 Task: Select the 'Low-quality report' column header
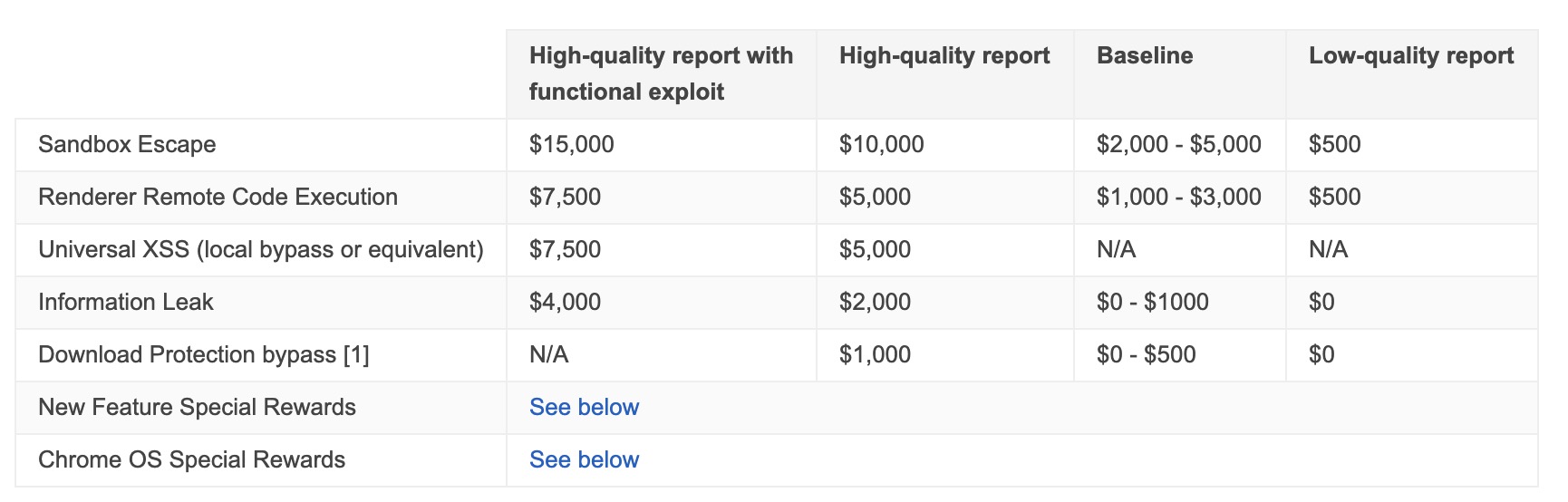pyautogui.click(x=1410, y=56)
